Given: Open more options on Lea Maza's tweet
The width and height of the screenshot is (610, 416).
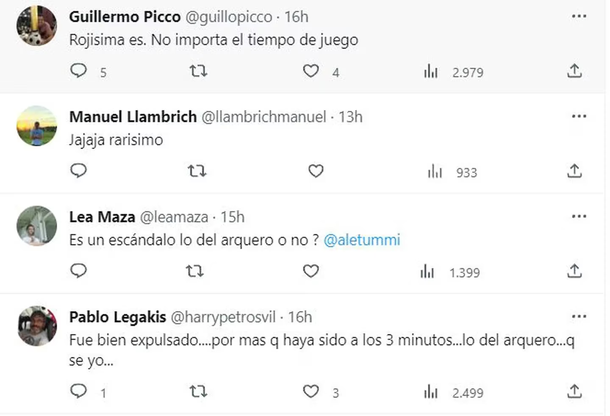Looking at the screenshot, I should 578,217.
